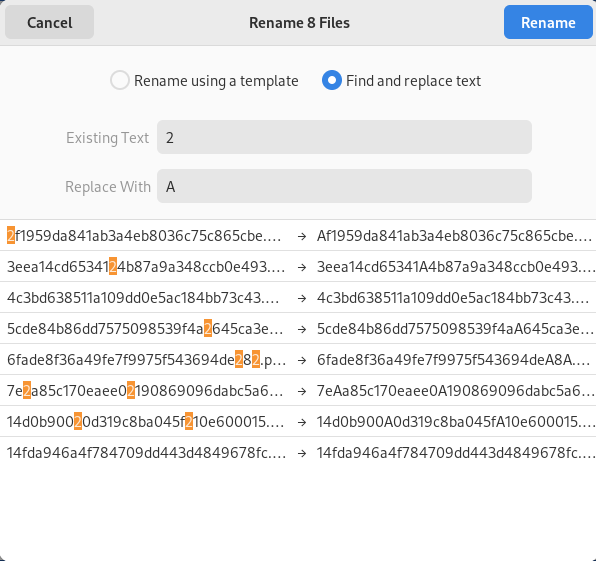This screenshot has width=596, height=561.
Task: Click arrow icon in 6fade8f3 row
Action: [x=302, y=360]
